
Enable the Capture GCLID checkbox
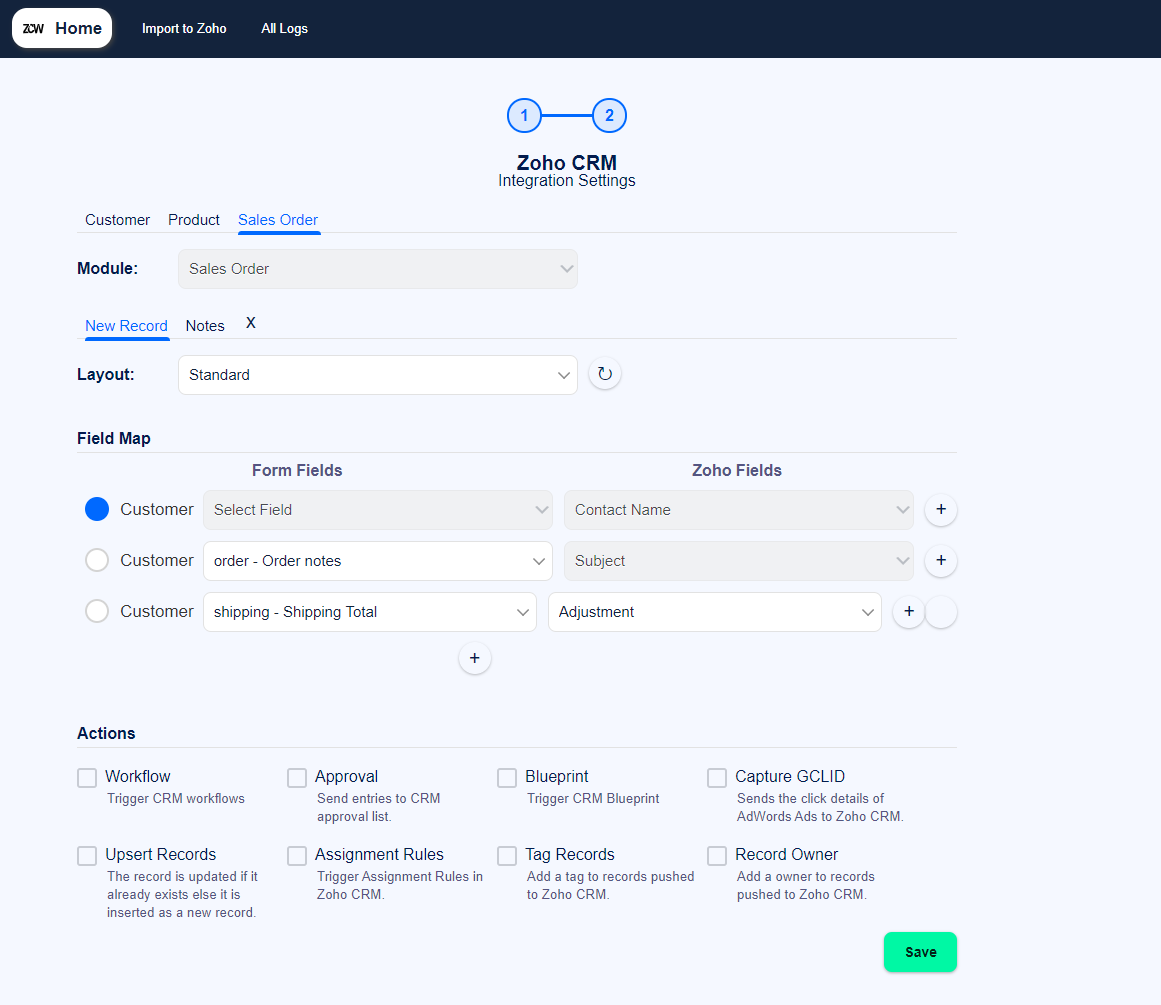pyautogui.click(x=717, y=778)
